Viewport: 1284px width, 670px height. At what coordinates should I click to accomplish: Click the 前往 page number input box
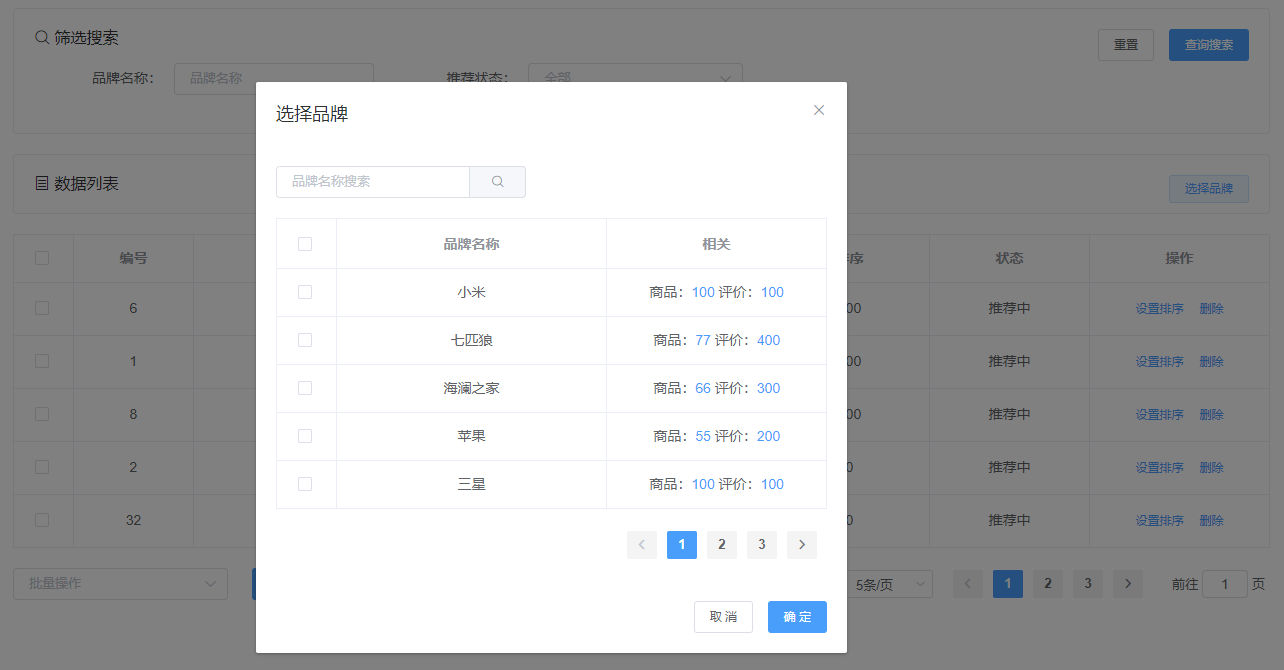(1225, 584)
